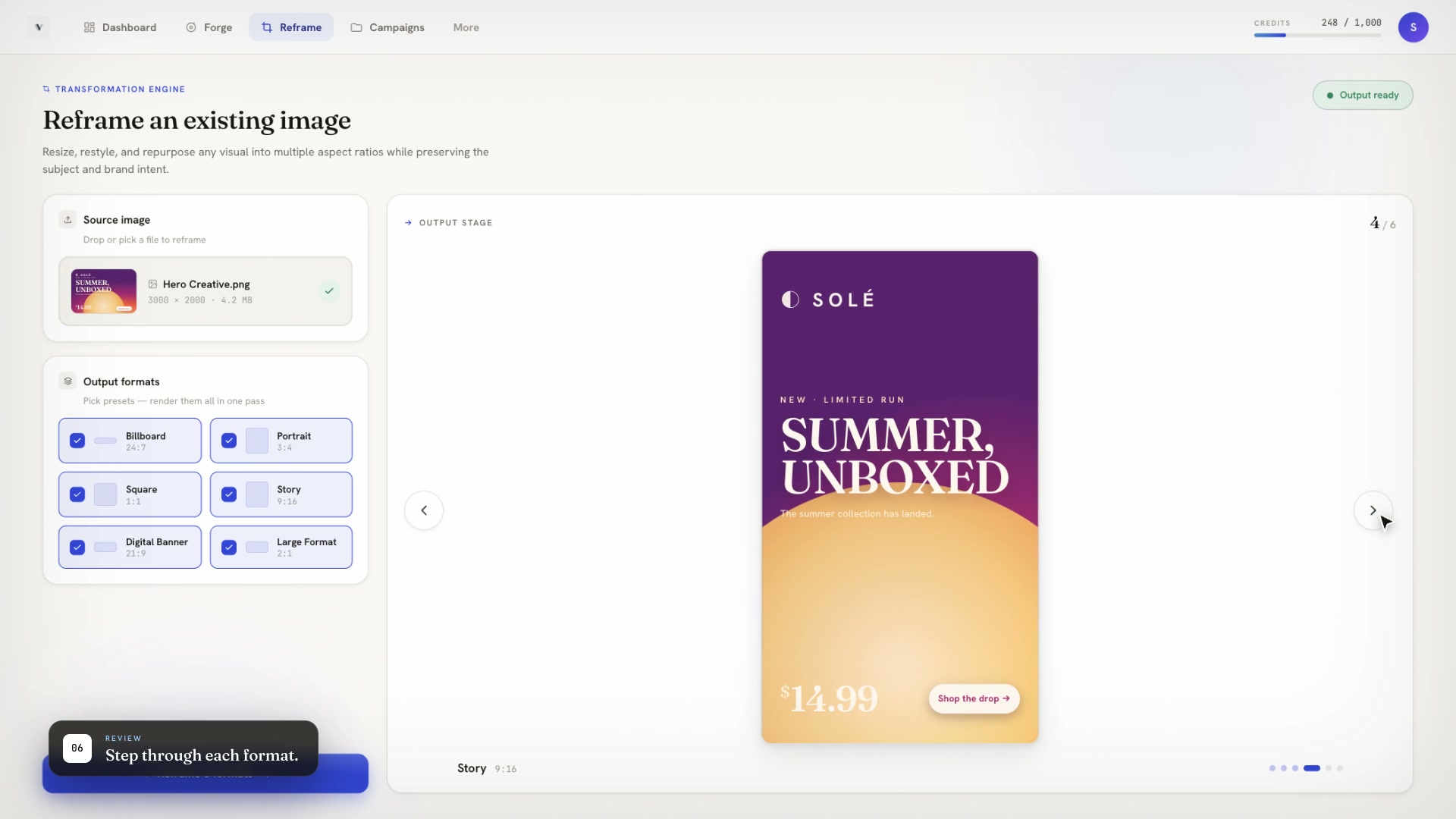The width and height of the screenshot is (1456, 819).
Task: Click the 4 / 6 output counter
Action: tap(1382, 224)
